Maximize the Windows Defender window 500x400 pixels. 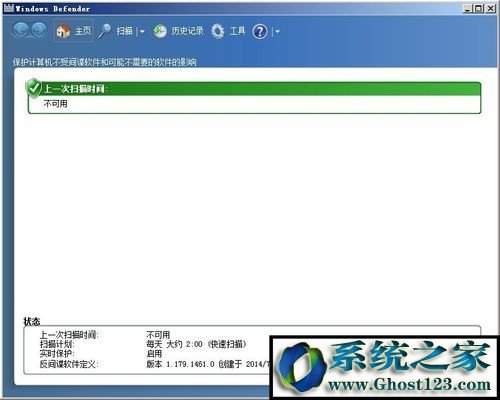point(478,9)
